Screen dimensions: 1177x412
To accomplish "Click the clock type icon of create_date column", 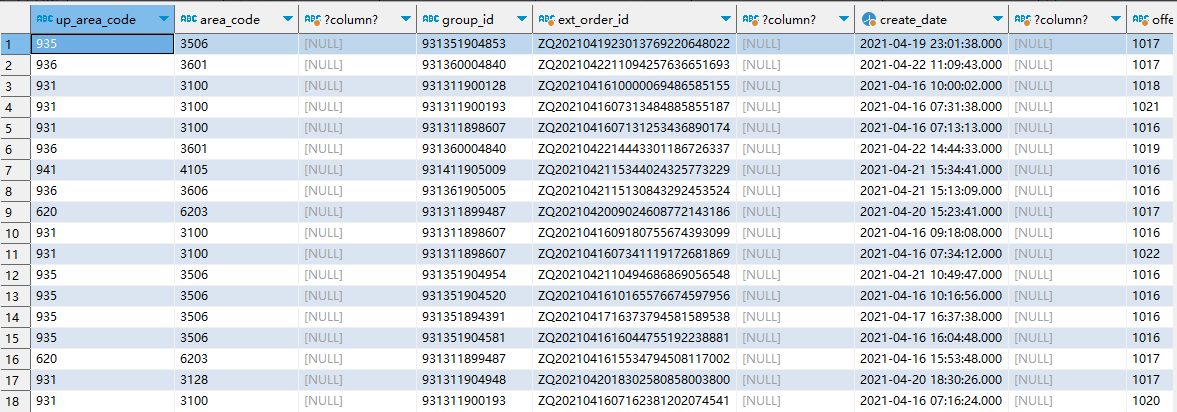I will tap(868, 20).
